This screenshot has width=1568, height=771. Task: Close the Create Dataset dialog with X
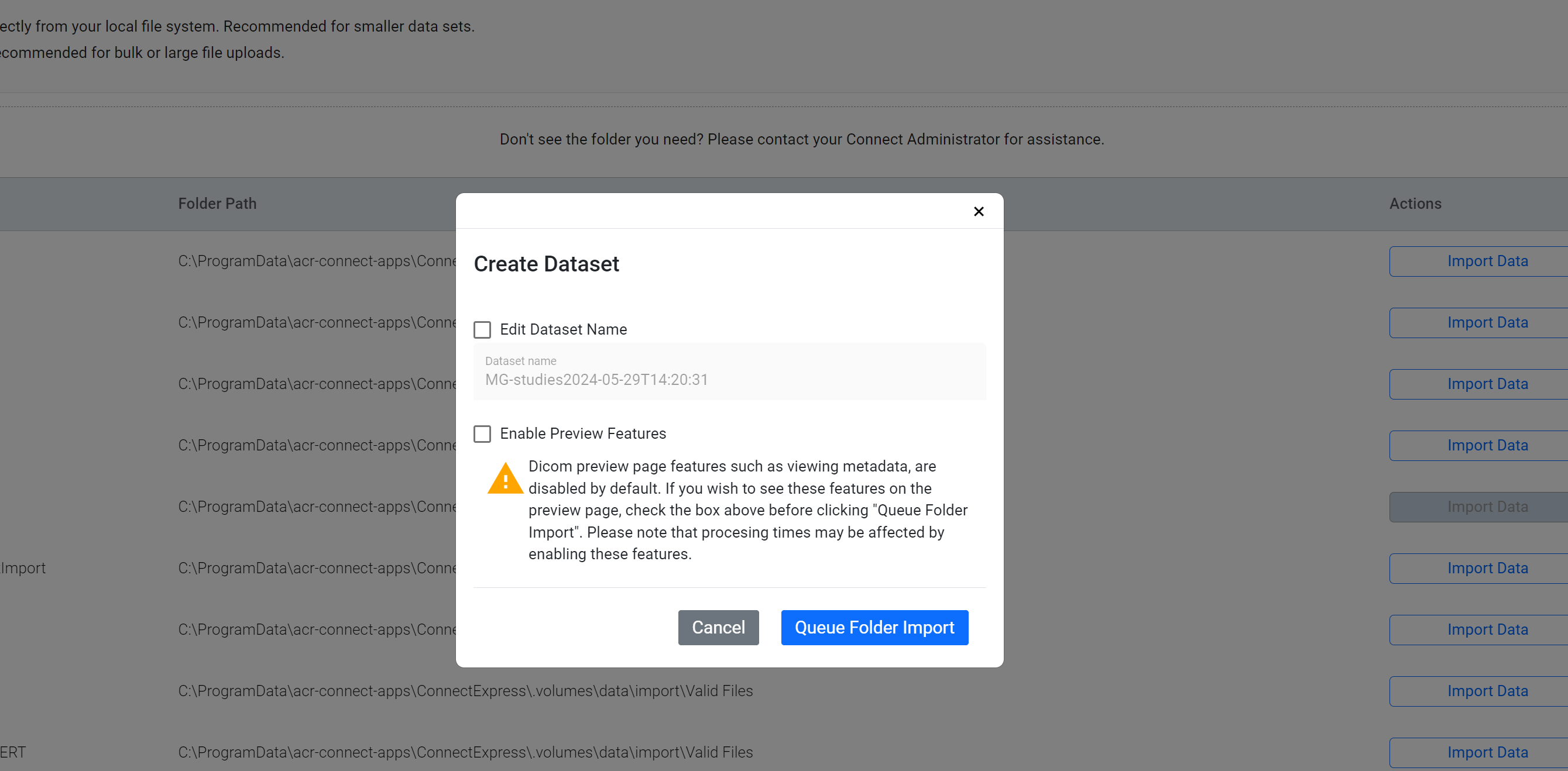[978, 211]
